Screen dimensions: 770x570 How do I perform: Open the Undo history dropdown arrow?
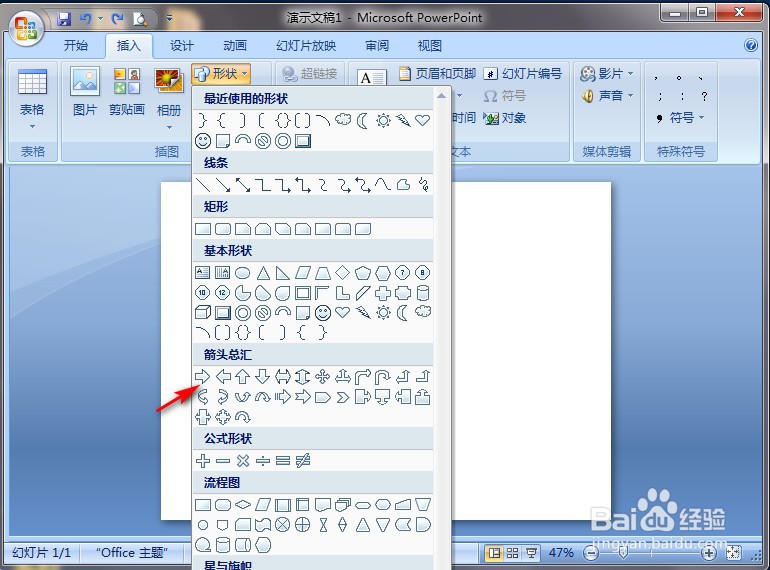tap(100, 19)
